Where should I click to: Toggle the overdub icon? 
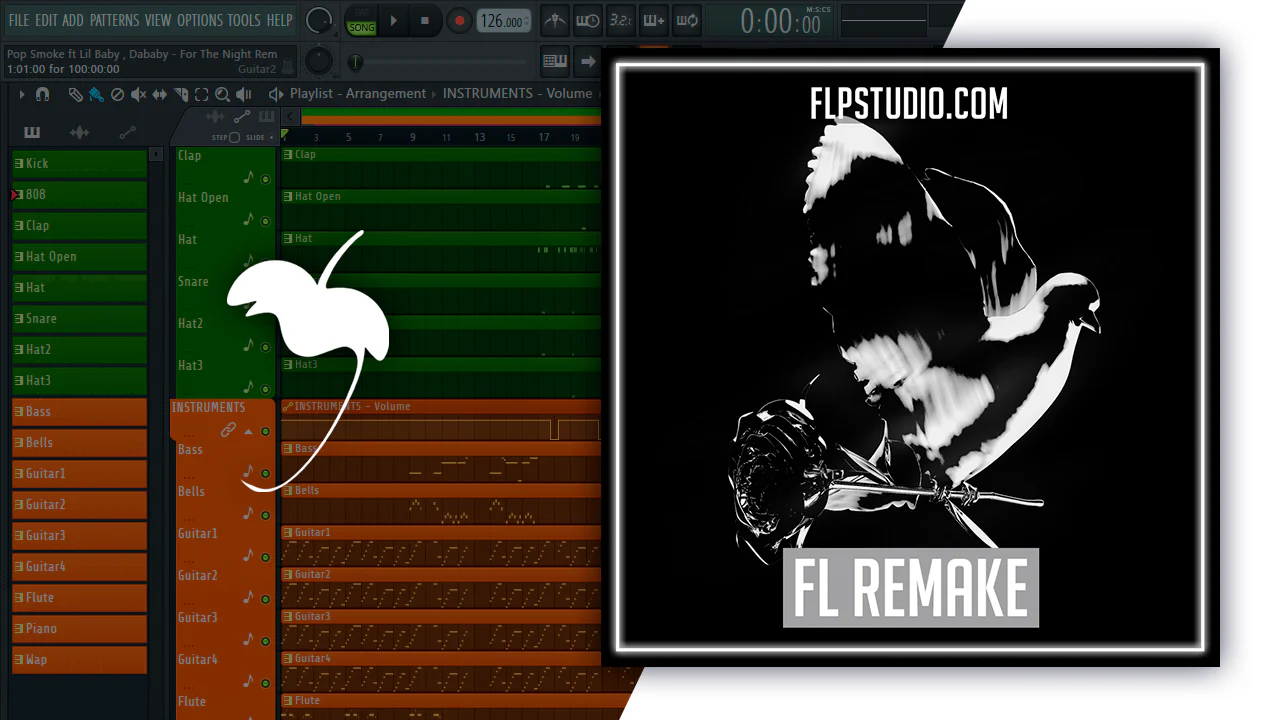click(x=653, y=20)
